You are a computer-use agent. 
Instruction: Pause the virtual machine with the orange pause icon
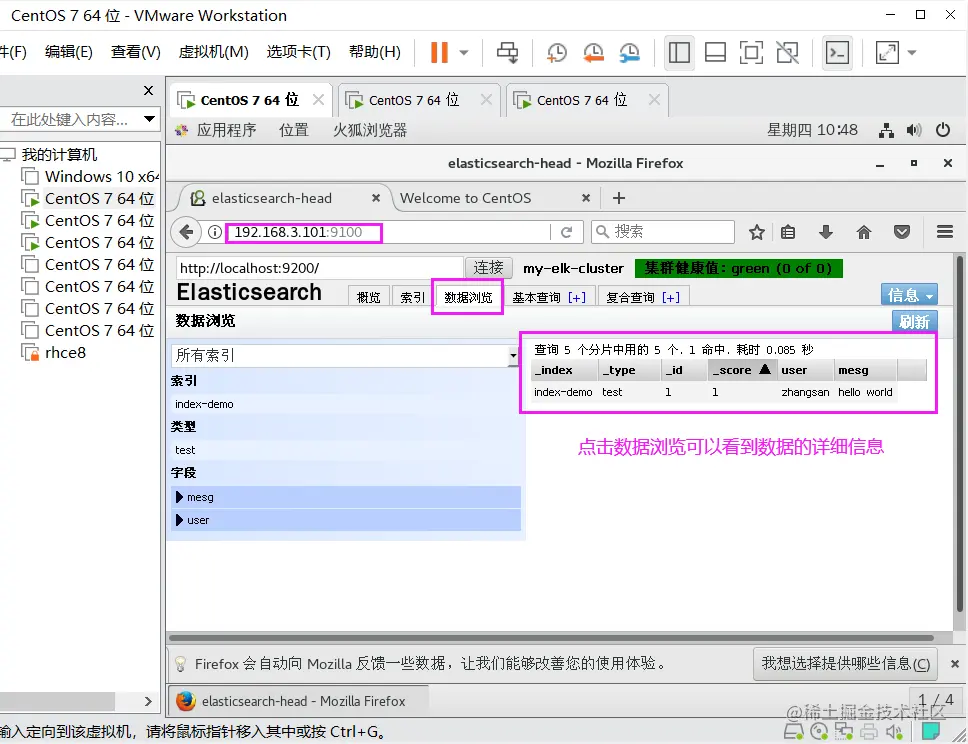[x=439, y=52]
